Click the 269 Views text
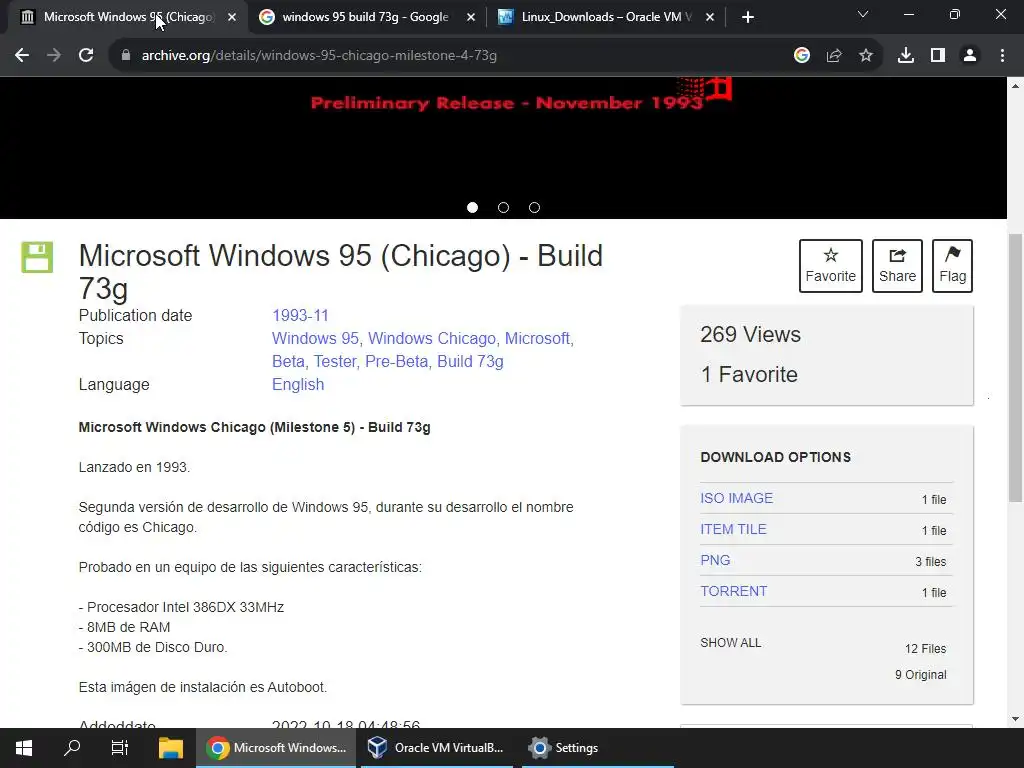This screenshot has width=1024, height=768. (x=750, y=334)
